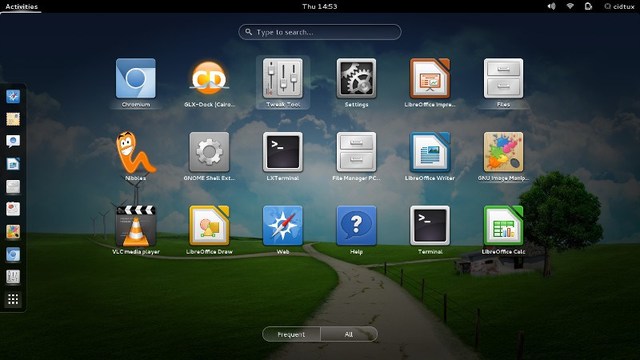Click the Show Applications grid button
The height and width of the screenshot is (360, 640).
coord(13,299)
